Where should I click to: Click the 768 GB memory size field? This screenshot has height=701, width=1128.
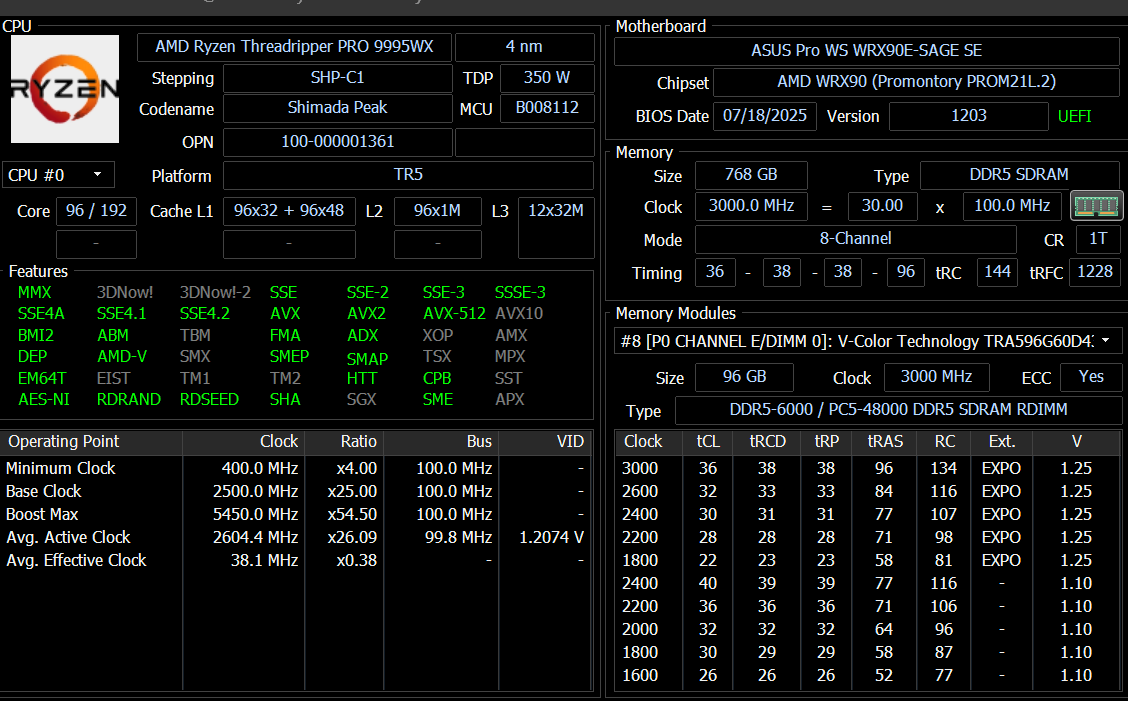coord(751,175)
